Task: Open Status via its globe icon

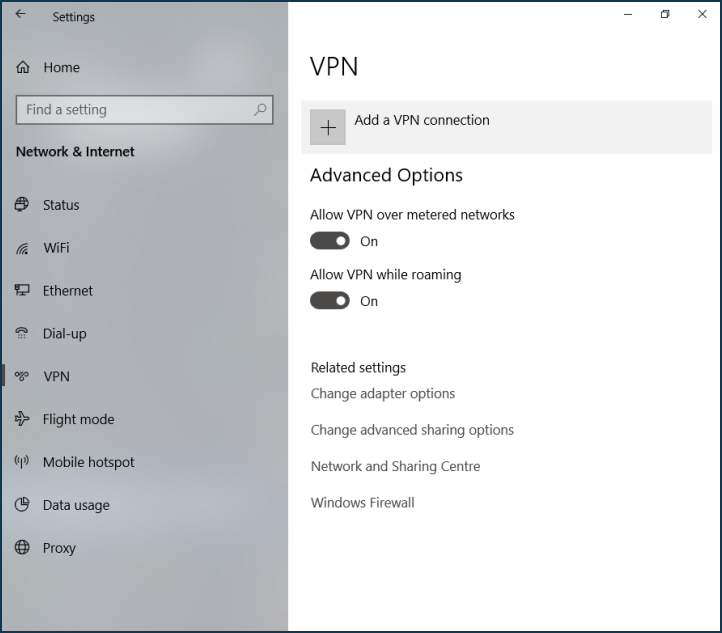Action: (x=22, y=205)
